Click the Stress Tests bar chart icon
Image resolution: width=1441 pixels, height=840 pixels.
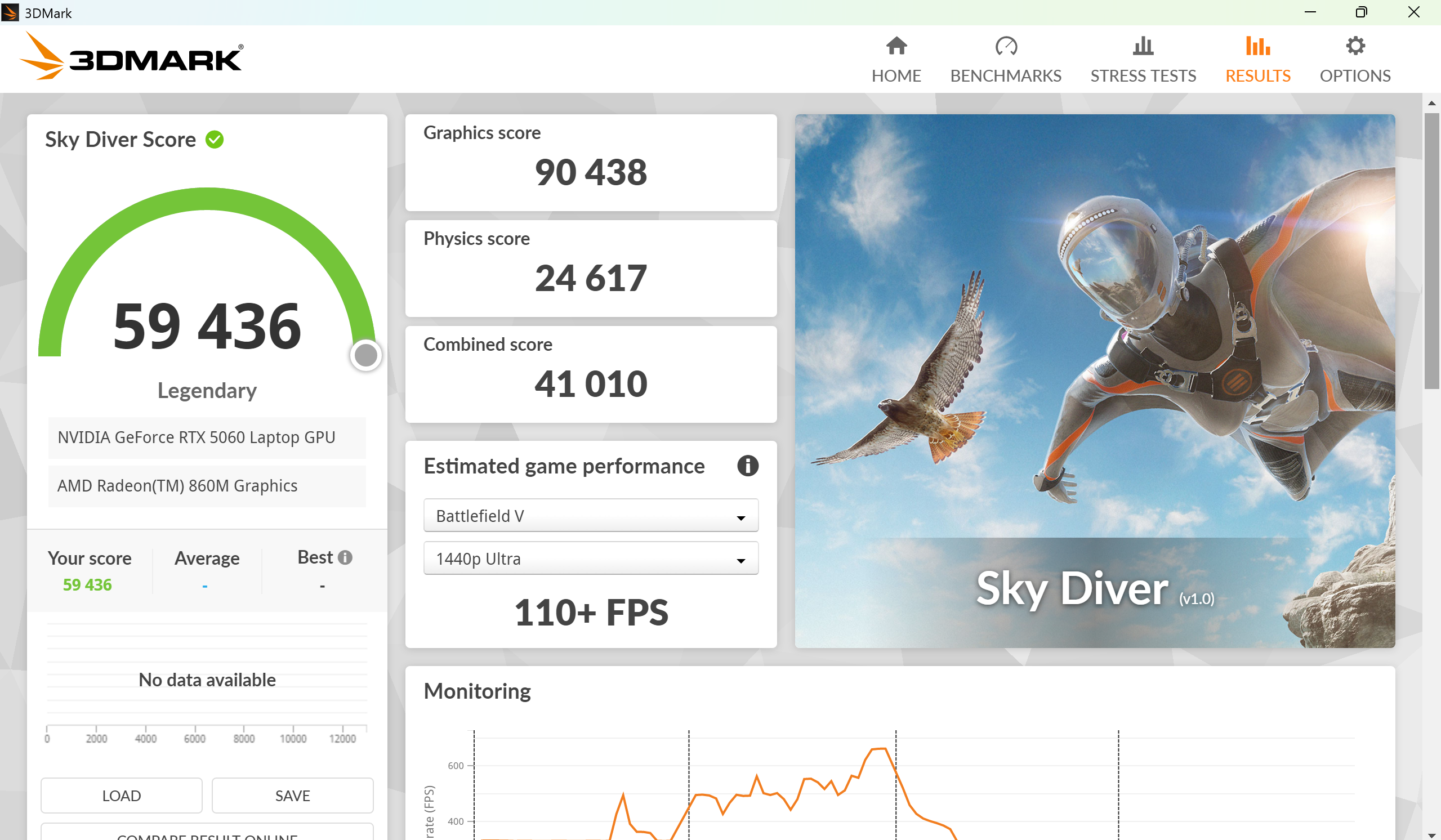pos(1143,46)
